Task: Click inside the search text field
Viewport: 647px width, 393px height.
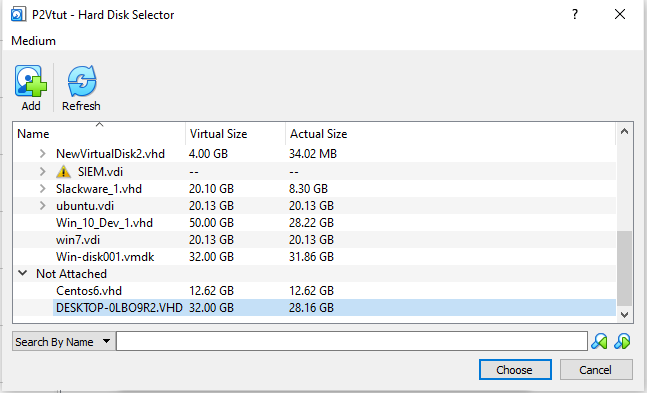Action: pos(352,341)
